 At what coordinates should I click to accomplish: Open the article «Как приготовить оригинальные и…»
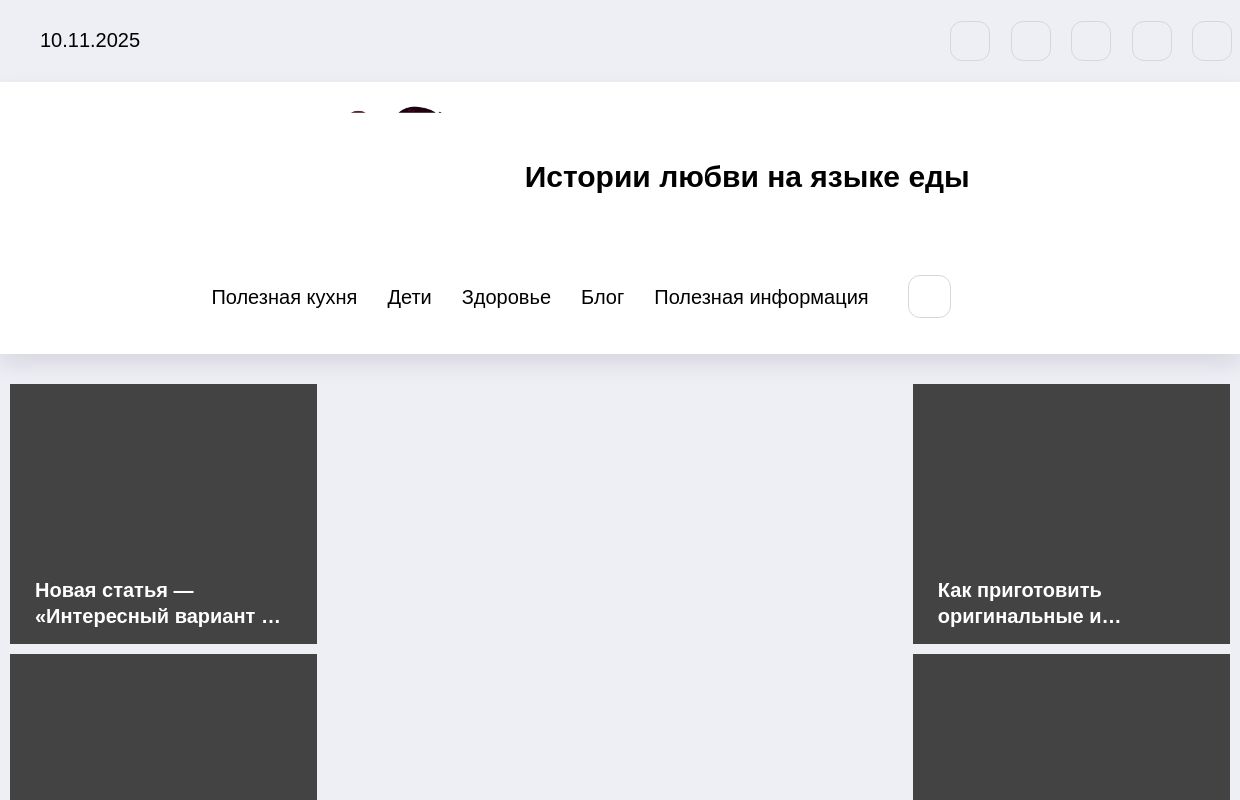pos(1029,603)
